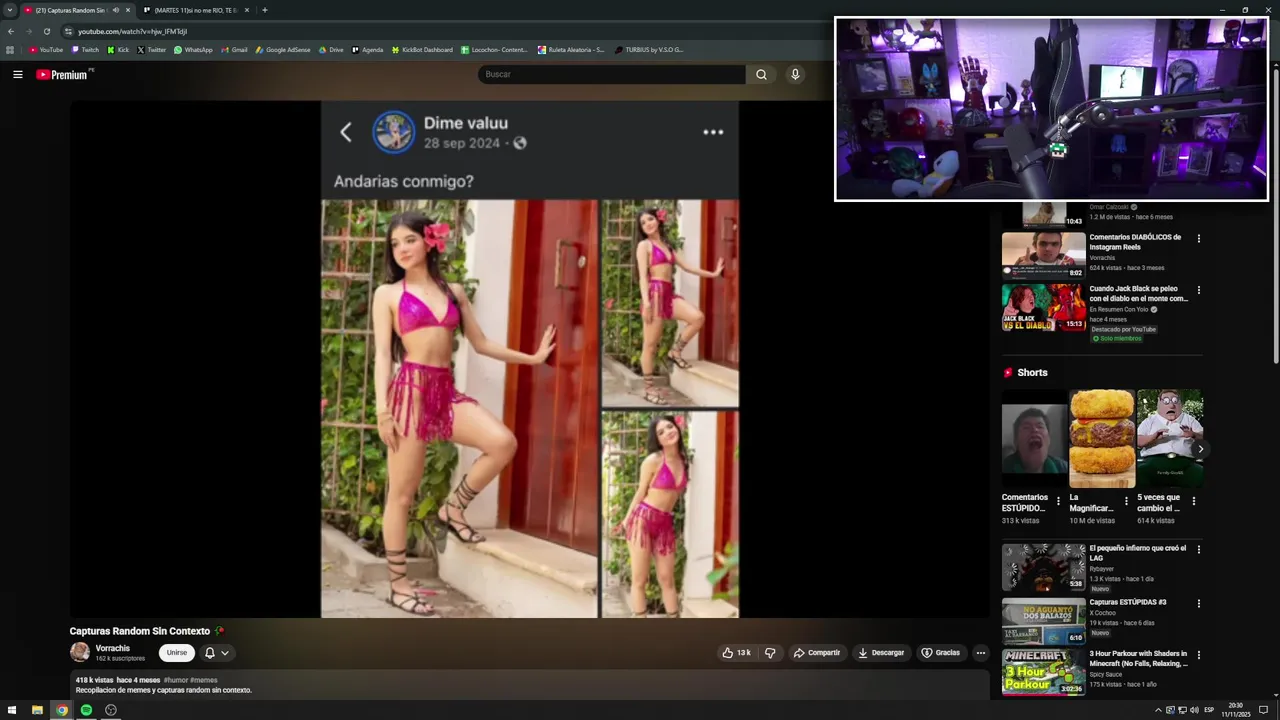The width and height of the screenshot is (1280, 720).
Task: Go to YouTube Premium home logo
Action: pyautogui.click(x=64, y=74)
